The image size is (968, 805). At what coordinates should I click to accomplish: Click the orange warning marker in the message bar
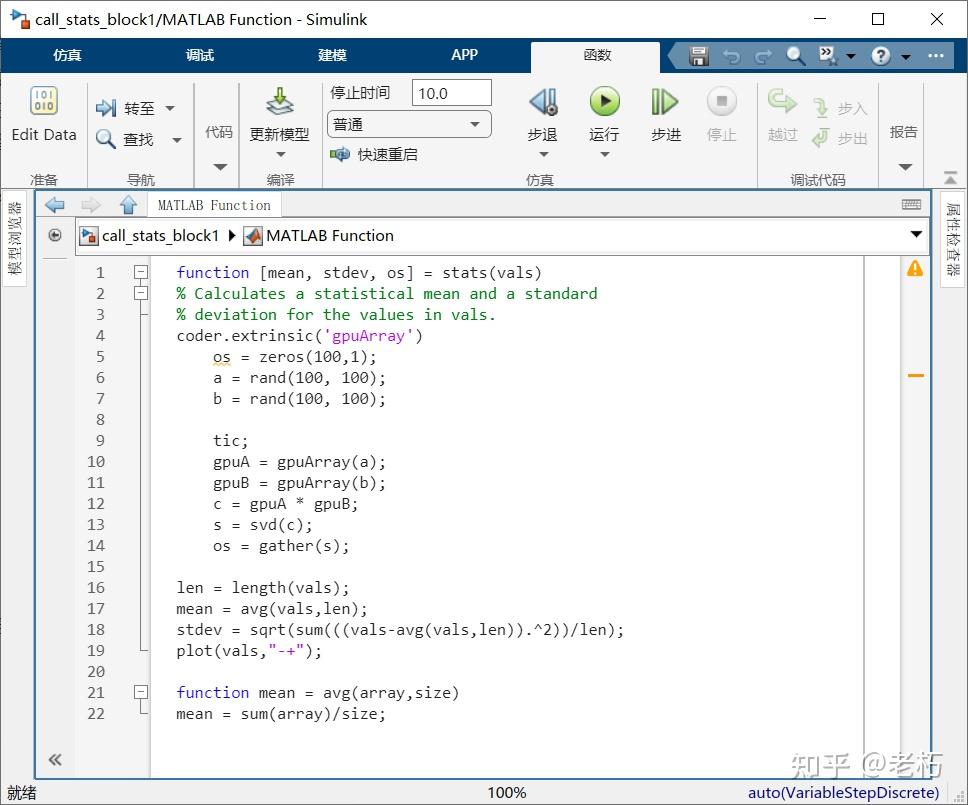tap(916, 375)
